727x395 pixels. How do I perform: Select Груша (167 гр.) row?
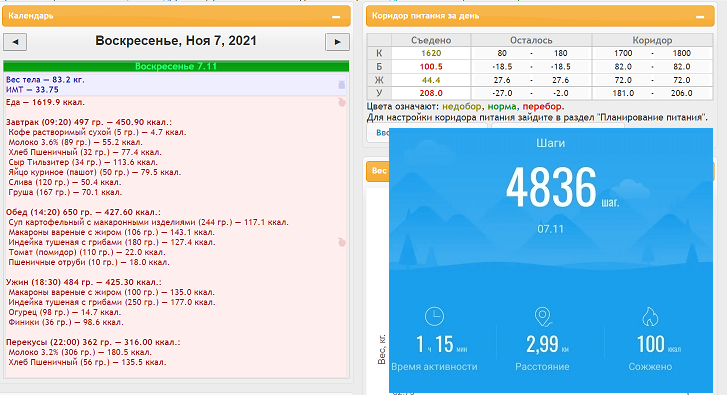(x=65, y=192)
